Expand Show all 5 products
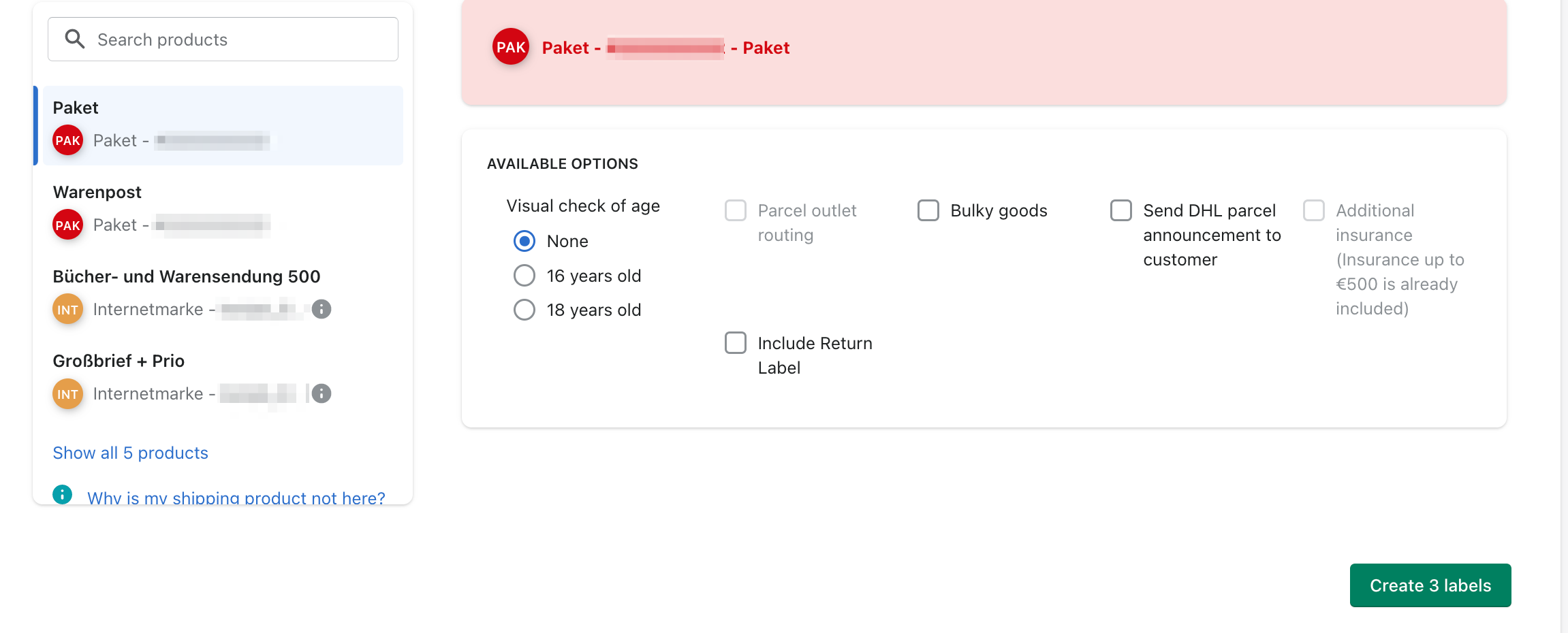Viewport: 1568px width, 633px height. click(131, 453)
